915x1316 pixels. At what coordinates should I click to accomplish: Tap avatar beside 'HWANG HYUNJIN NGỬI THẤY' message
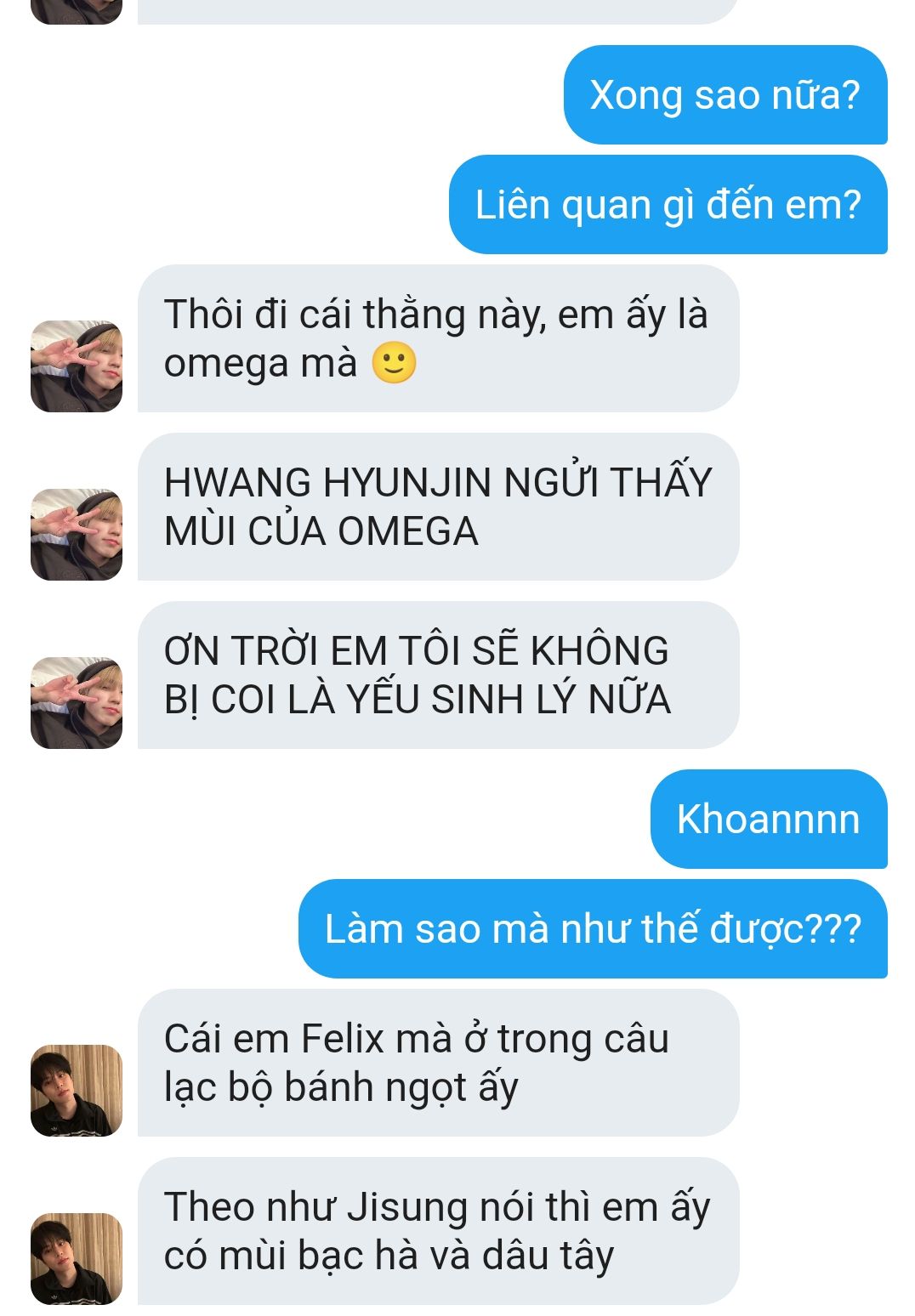click(77, 535)
